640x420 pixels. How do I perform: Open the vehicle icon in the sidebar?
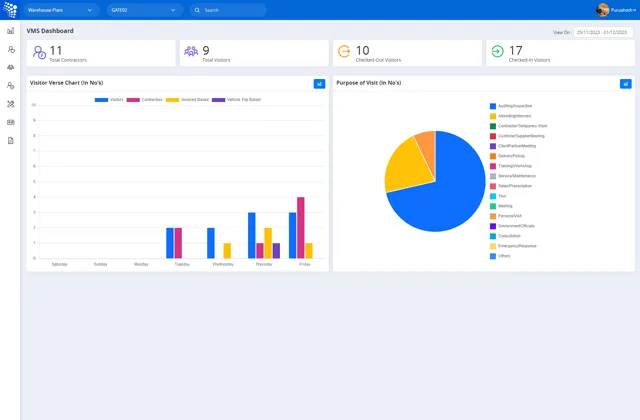coord(11,67)
